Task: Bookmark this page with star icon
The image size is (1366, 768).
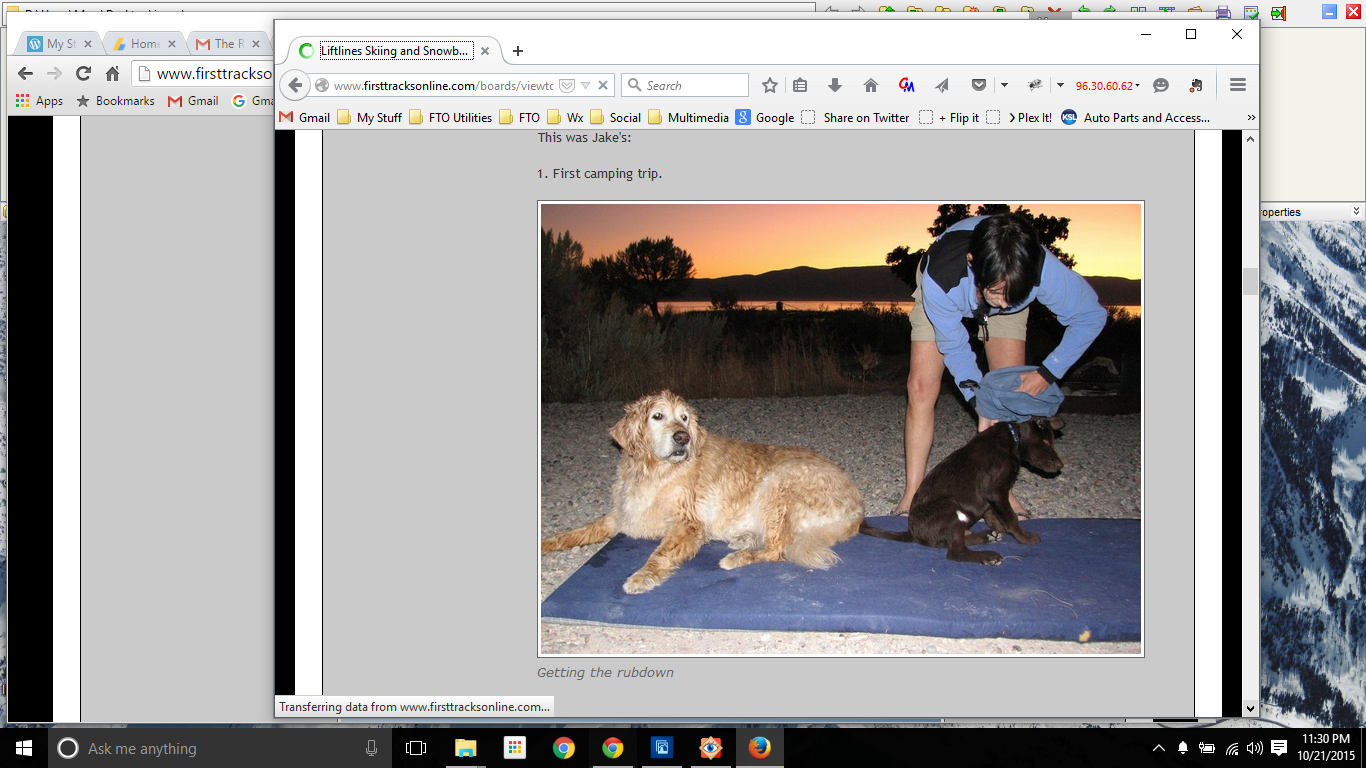Action: 769,85
